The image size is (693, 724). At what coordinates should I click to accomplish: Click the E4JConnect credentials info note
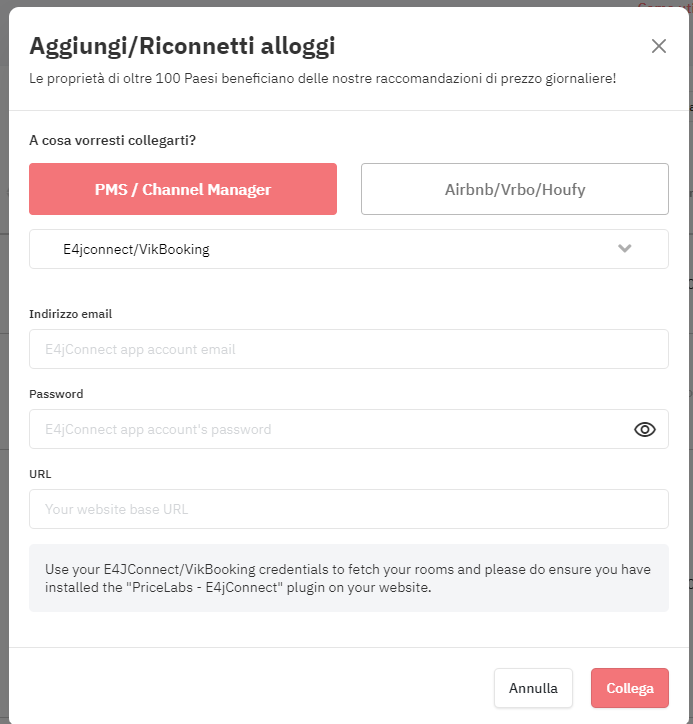coord(349,578)
